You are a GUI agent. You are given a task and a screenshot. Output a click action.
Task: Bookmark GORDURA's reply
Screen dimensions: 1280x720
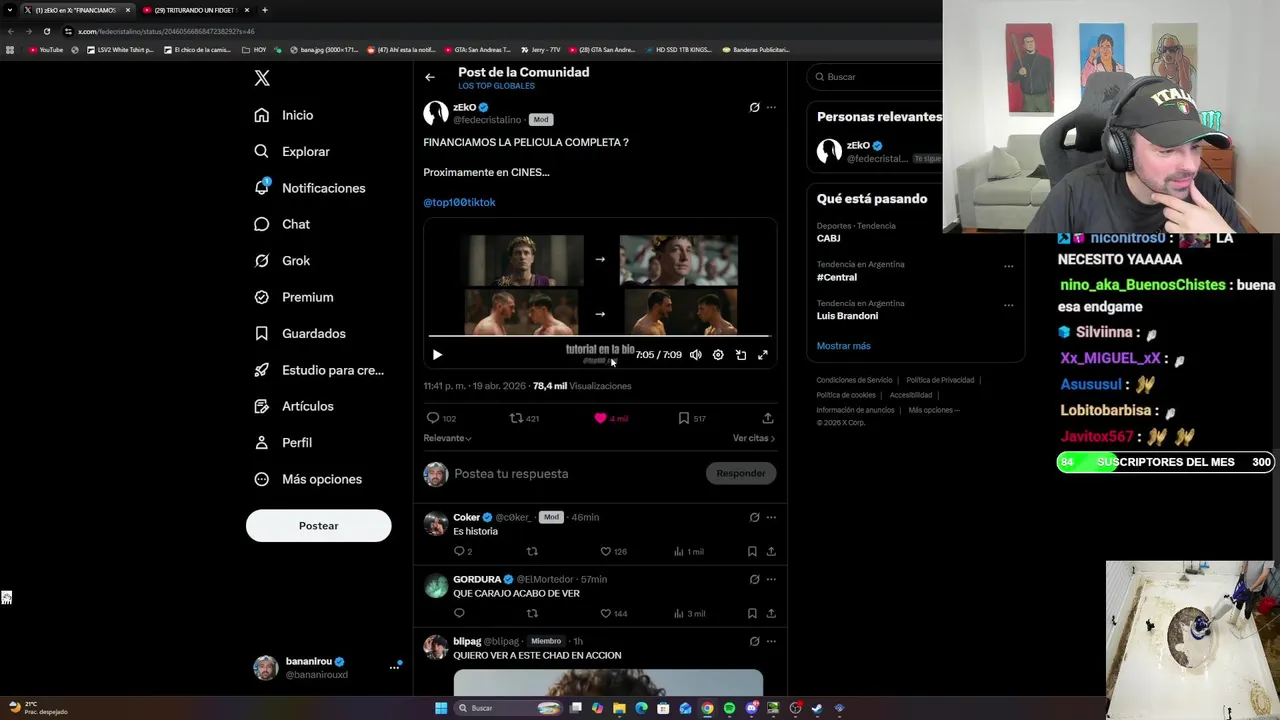752,613
